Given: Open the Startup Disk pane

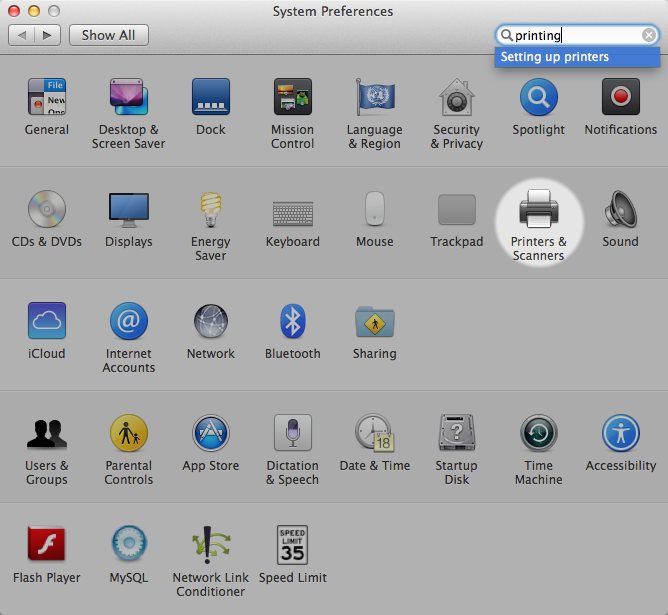Looking at the screenshot, I should click(x=456, y=435).
